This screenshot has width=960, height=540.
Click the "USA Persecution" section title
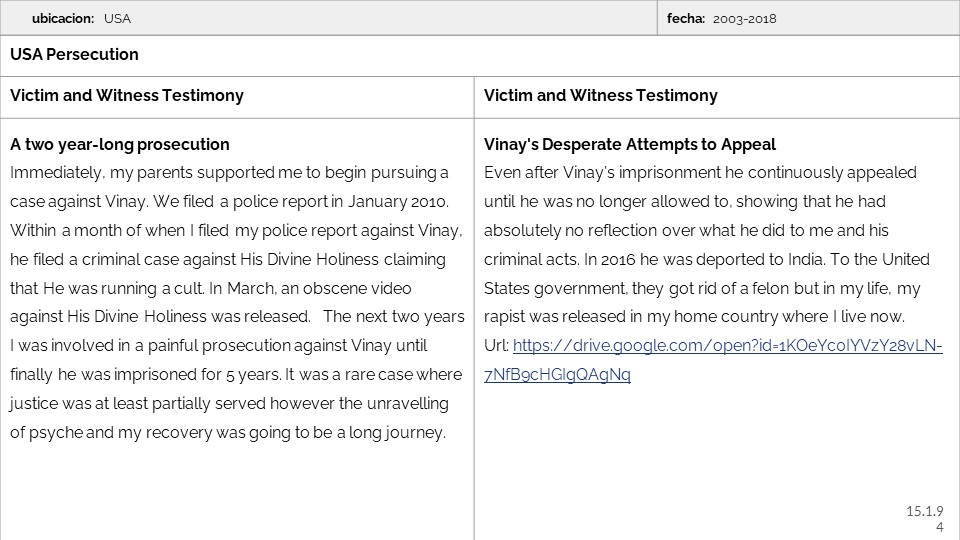coord(74,55)
